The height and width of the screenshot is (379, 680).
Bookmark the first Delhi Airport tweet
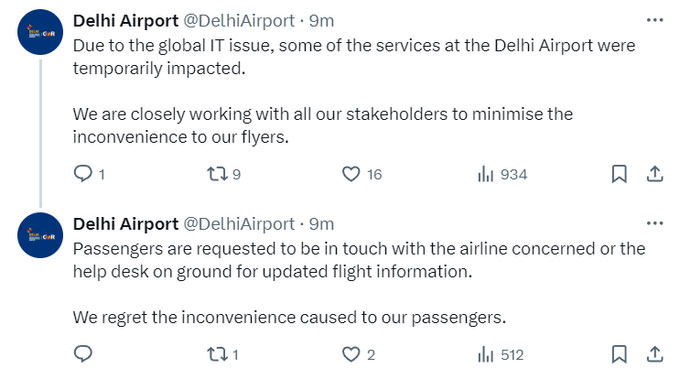[619, 174]
